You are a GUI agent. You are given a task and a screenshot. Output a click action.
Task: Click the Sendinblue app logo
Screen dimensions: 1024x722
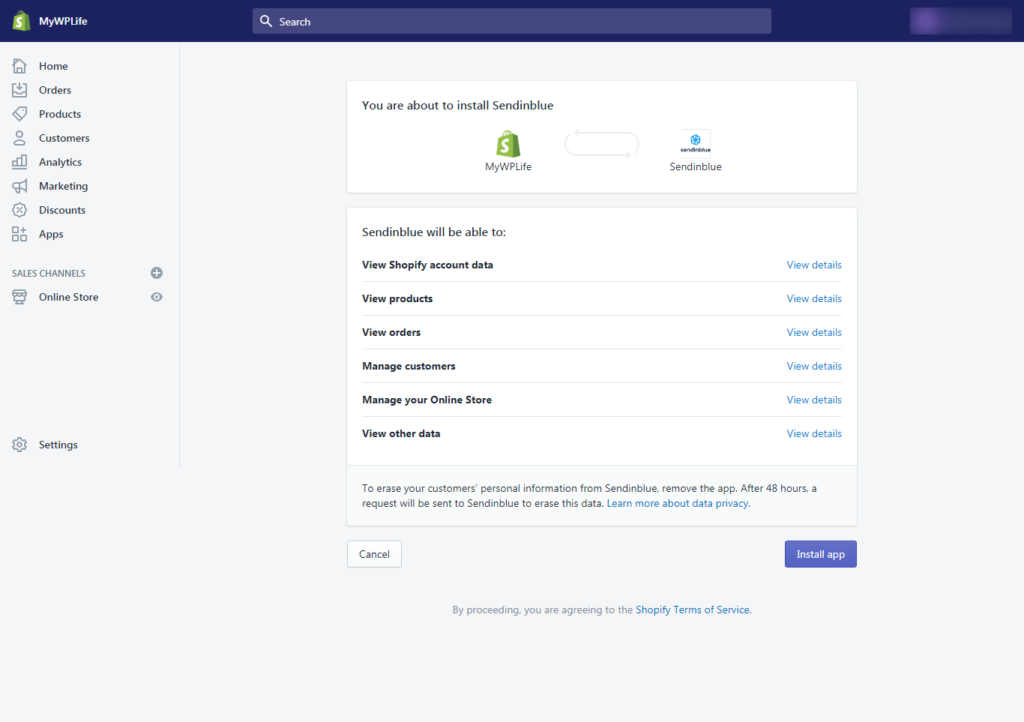(x=696, y=143)
